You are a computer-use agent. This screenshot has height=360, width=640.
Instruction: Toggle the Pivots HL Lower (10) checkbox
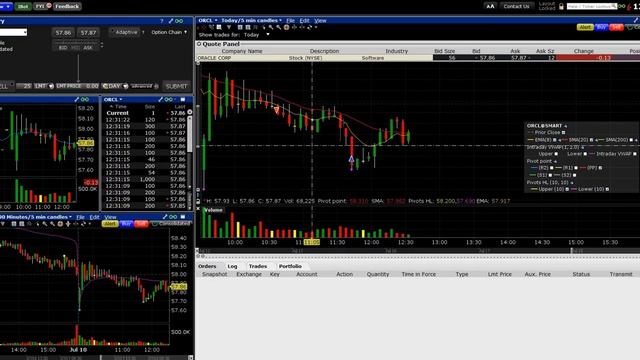click(607, 189)
